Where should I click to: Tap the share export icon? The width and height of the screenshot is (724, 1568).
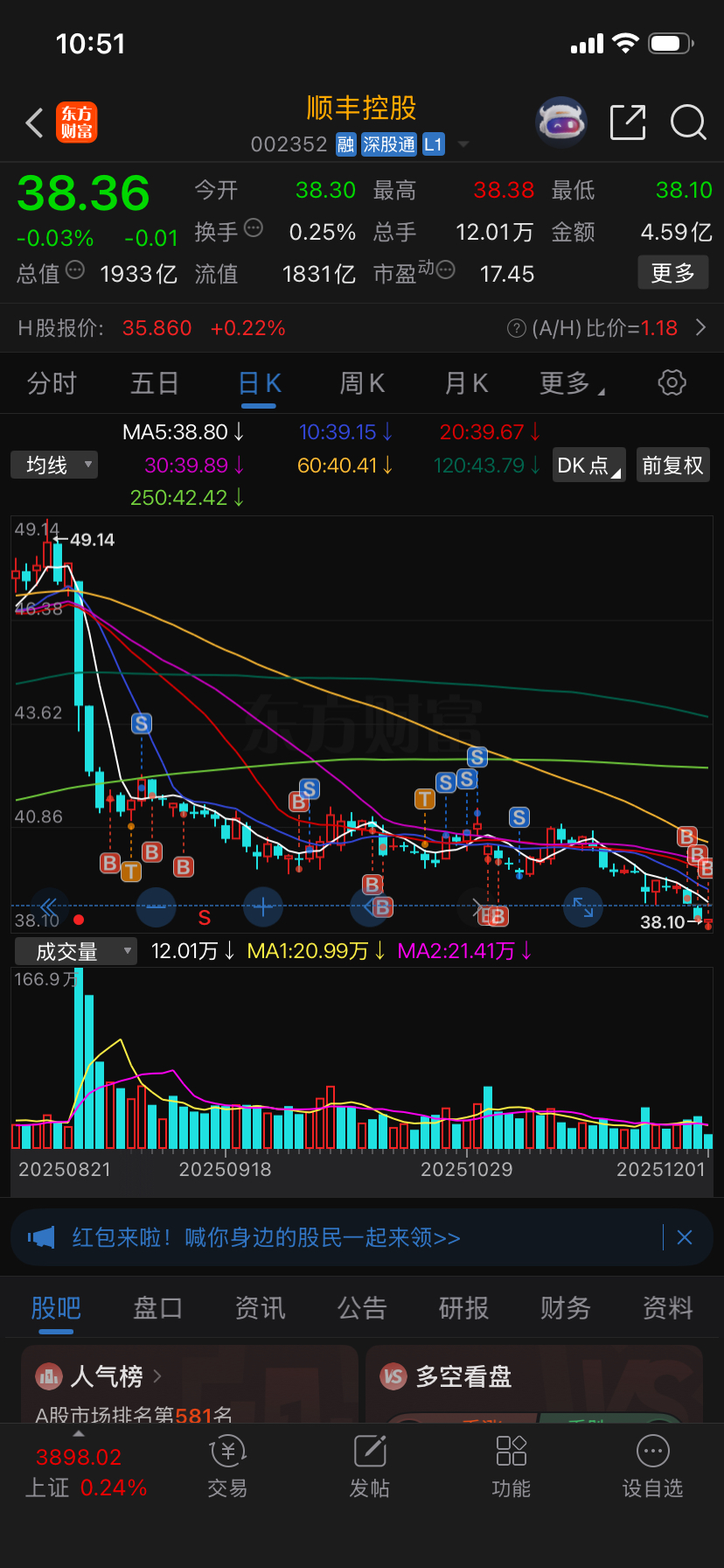coord(628,122)
